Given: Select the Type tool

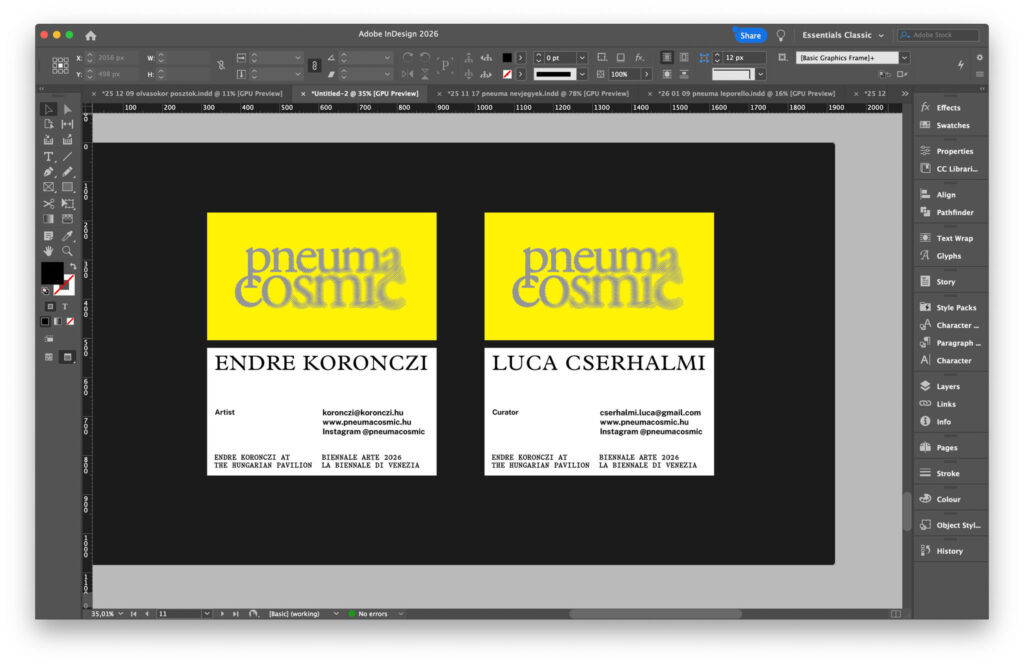Looking at the screenshot, I should pyautogui.click(x=48, y=156).
